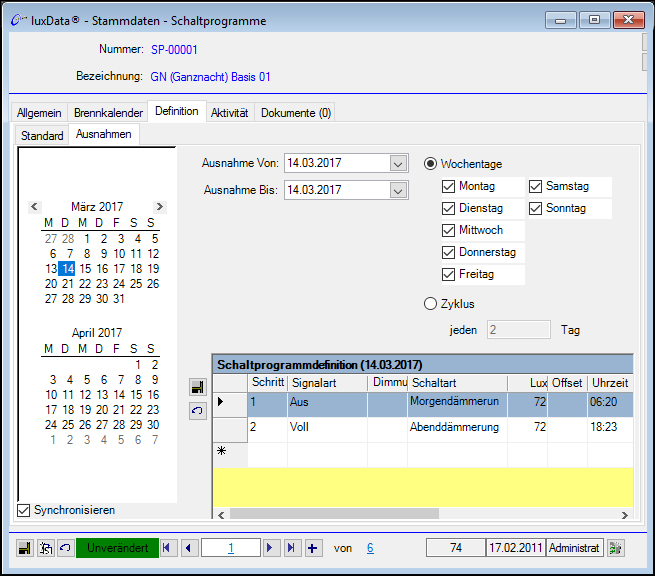The image size is (655, 576).
Task: Switch to the Brennkalender tab
Action: pyautogui.click(x=108, y=113)
